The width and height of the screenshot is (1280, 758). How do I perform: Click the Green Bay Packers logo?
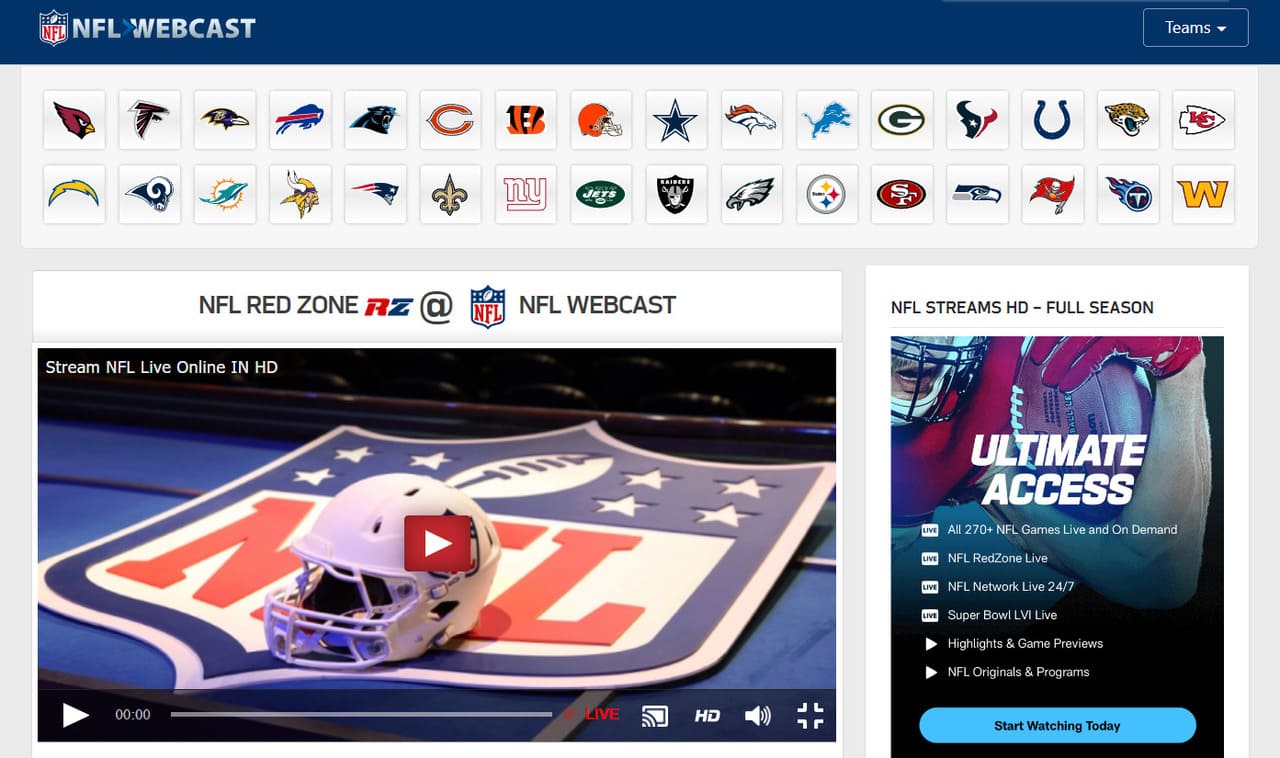(x=902, y=120)
